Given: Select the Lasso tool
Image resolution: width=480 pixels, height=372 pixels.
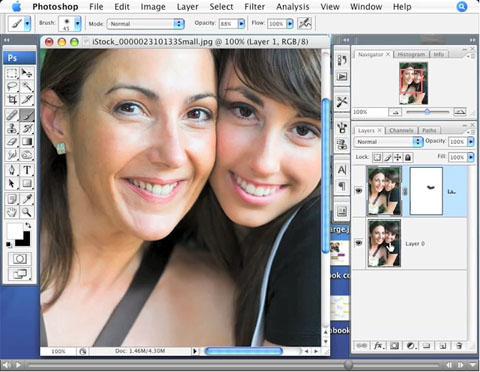Looking at the screenshot, I should coord(12,86).
